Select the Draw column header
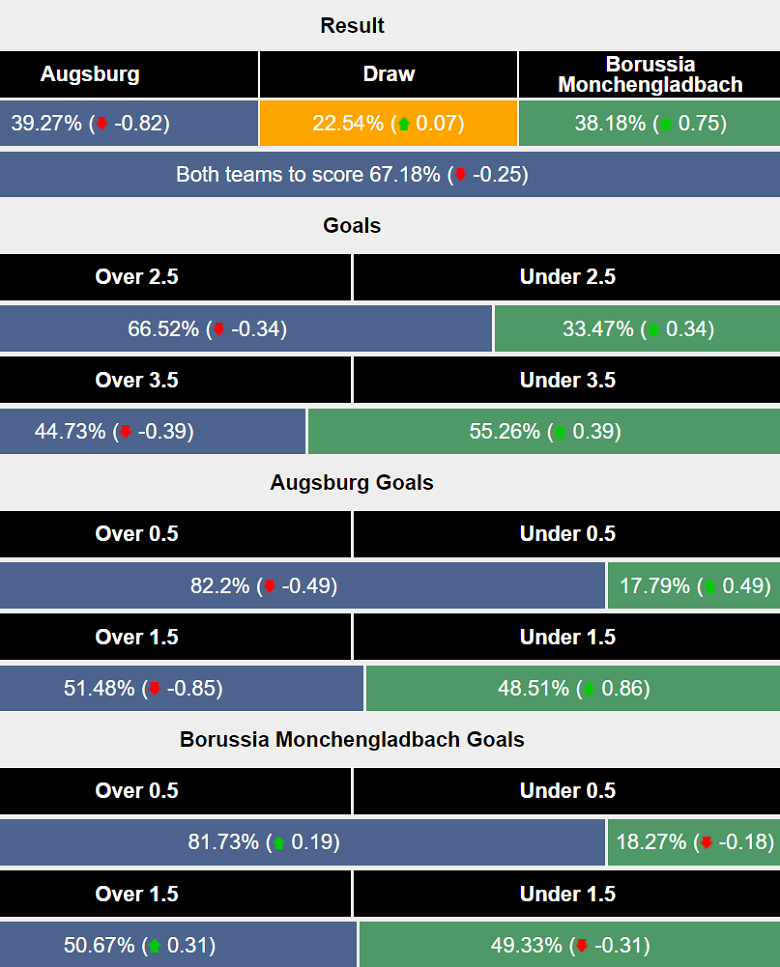The image size is (780, 967). (x=389, y=74)
